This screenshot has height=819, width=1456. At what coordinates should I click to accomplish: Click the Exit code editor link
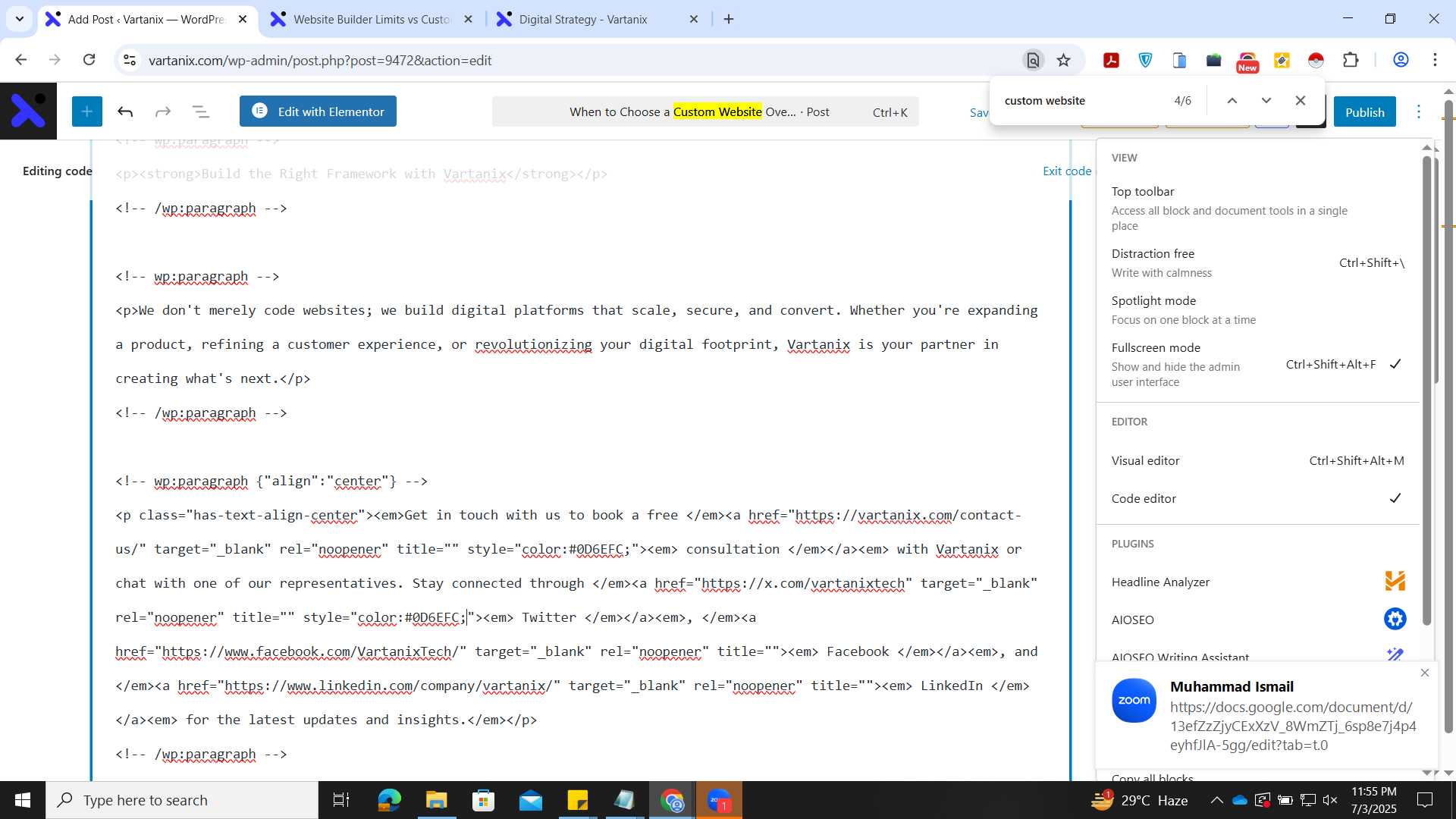click(x=1068, y=171)
